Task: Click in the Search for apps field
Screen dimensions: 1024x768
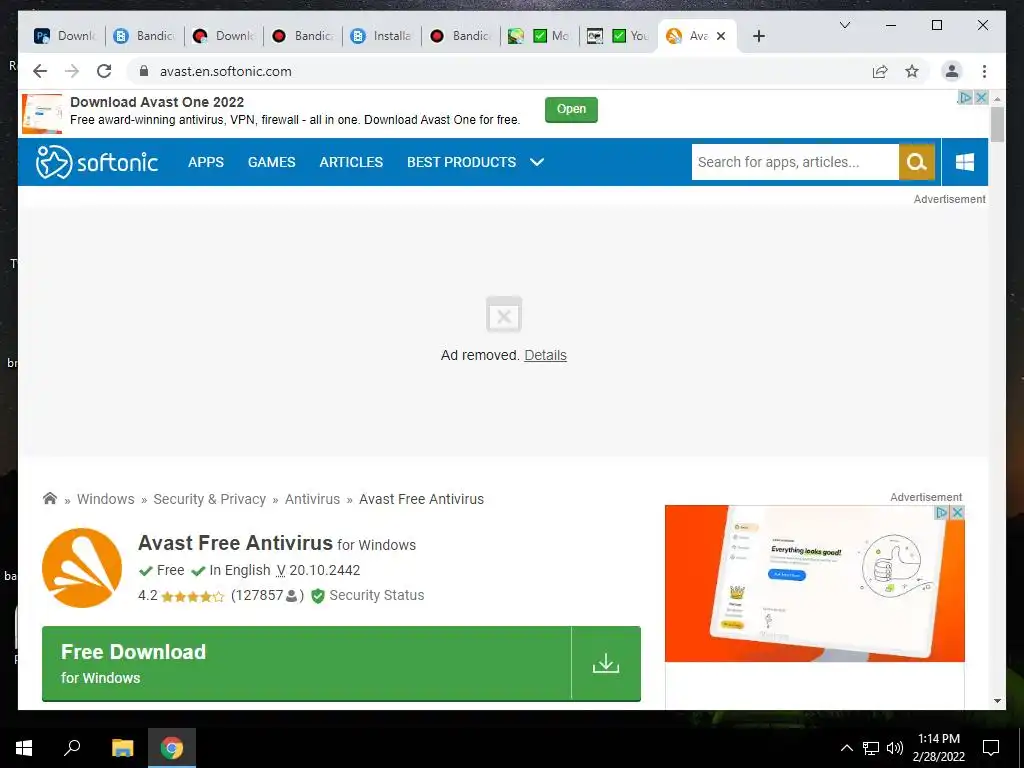Action: 795,162
